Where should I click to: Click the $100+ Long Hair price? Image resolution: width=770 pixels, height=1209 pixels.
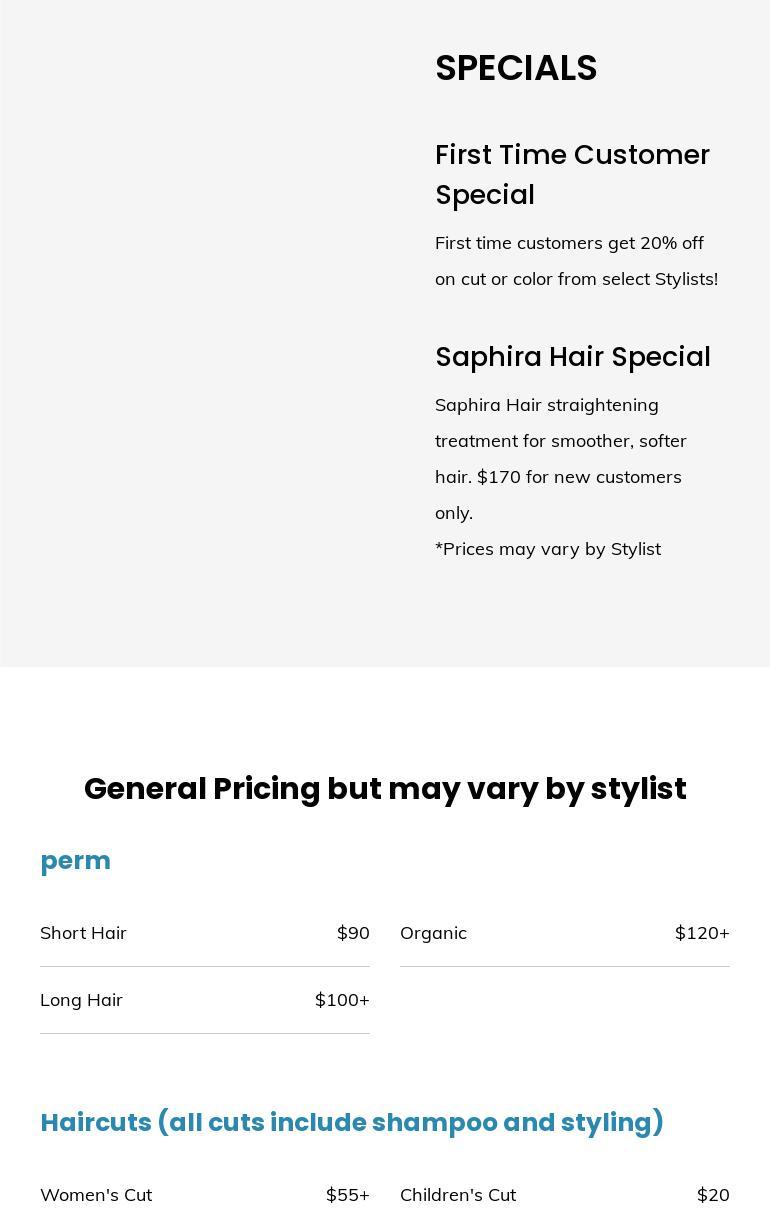[342, 1000]
